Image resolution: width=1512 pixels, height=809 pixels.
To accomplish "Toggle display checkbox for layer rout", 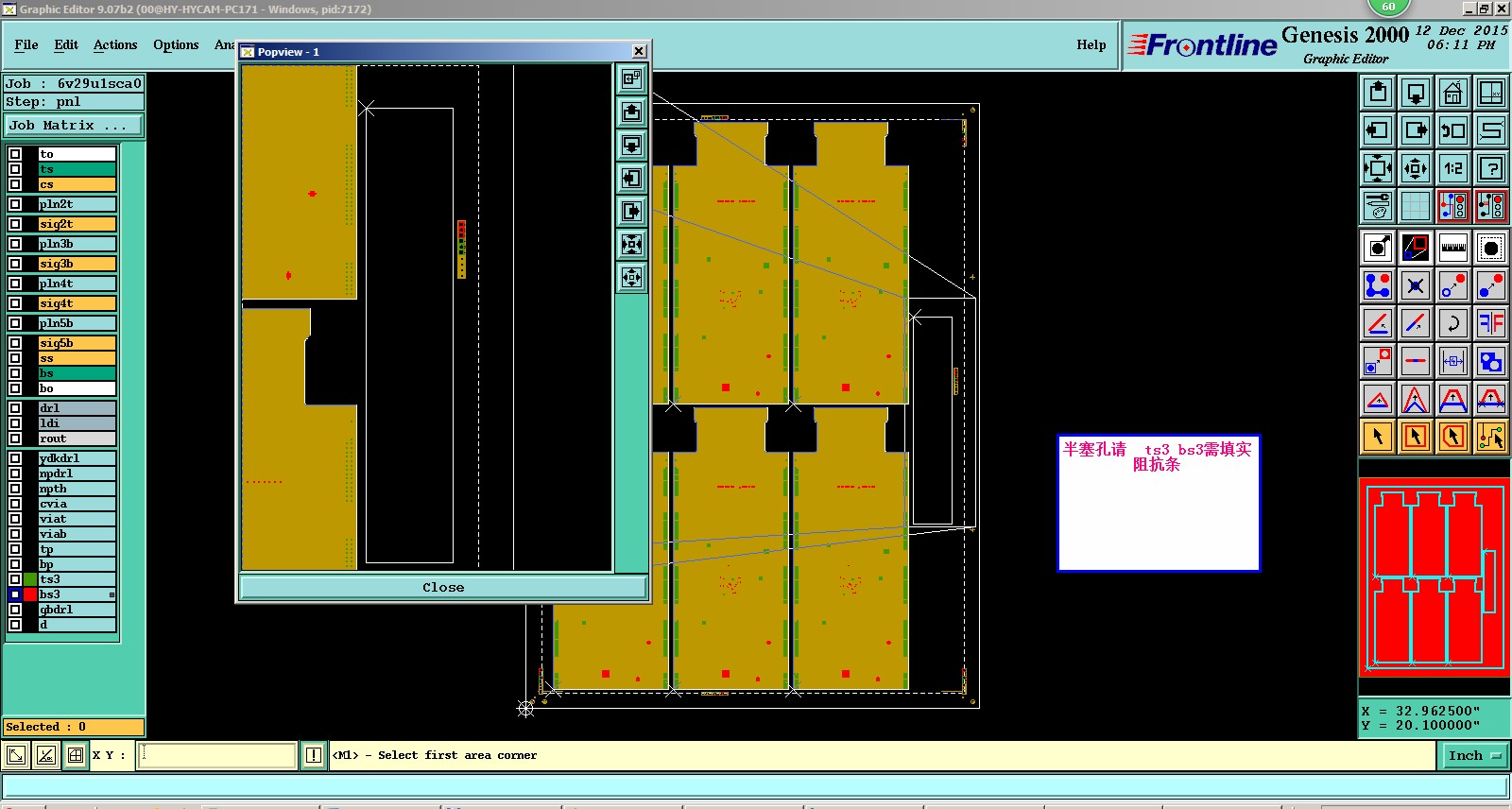I will coord(15,439).
